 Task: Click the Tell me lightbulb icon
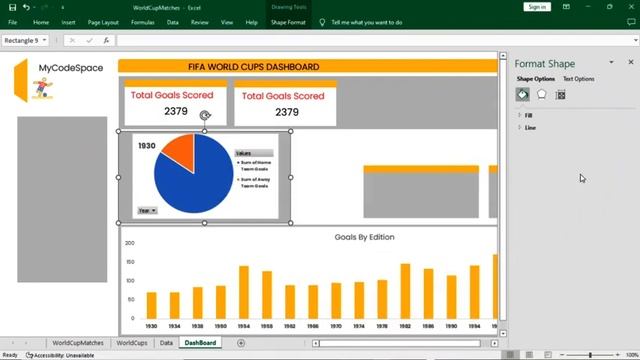(322, 22)
